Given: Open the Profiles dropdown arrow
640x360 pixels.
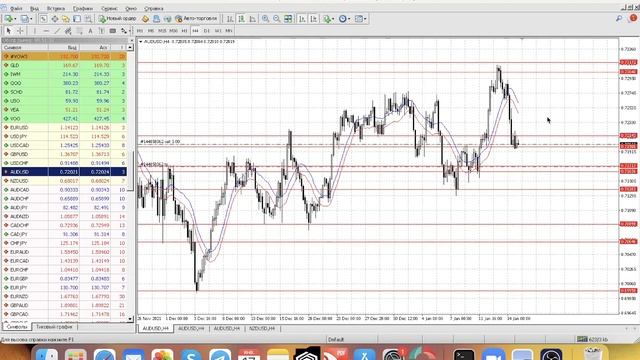Looking at the screenshot, I should (x=31, y=19).
